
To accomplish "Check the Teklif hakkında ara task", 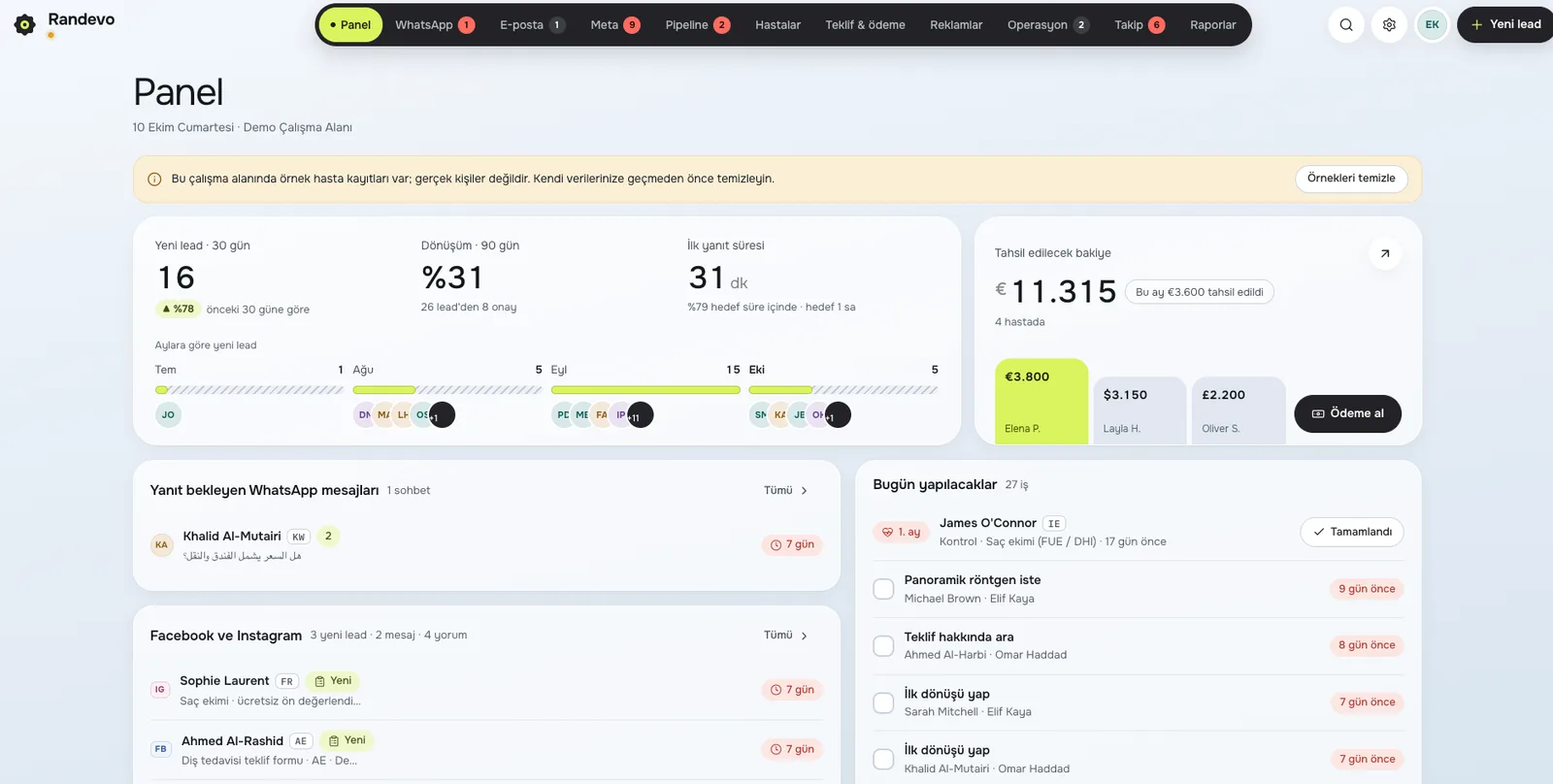I will (883, 645).
